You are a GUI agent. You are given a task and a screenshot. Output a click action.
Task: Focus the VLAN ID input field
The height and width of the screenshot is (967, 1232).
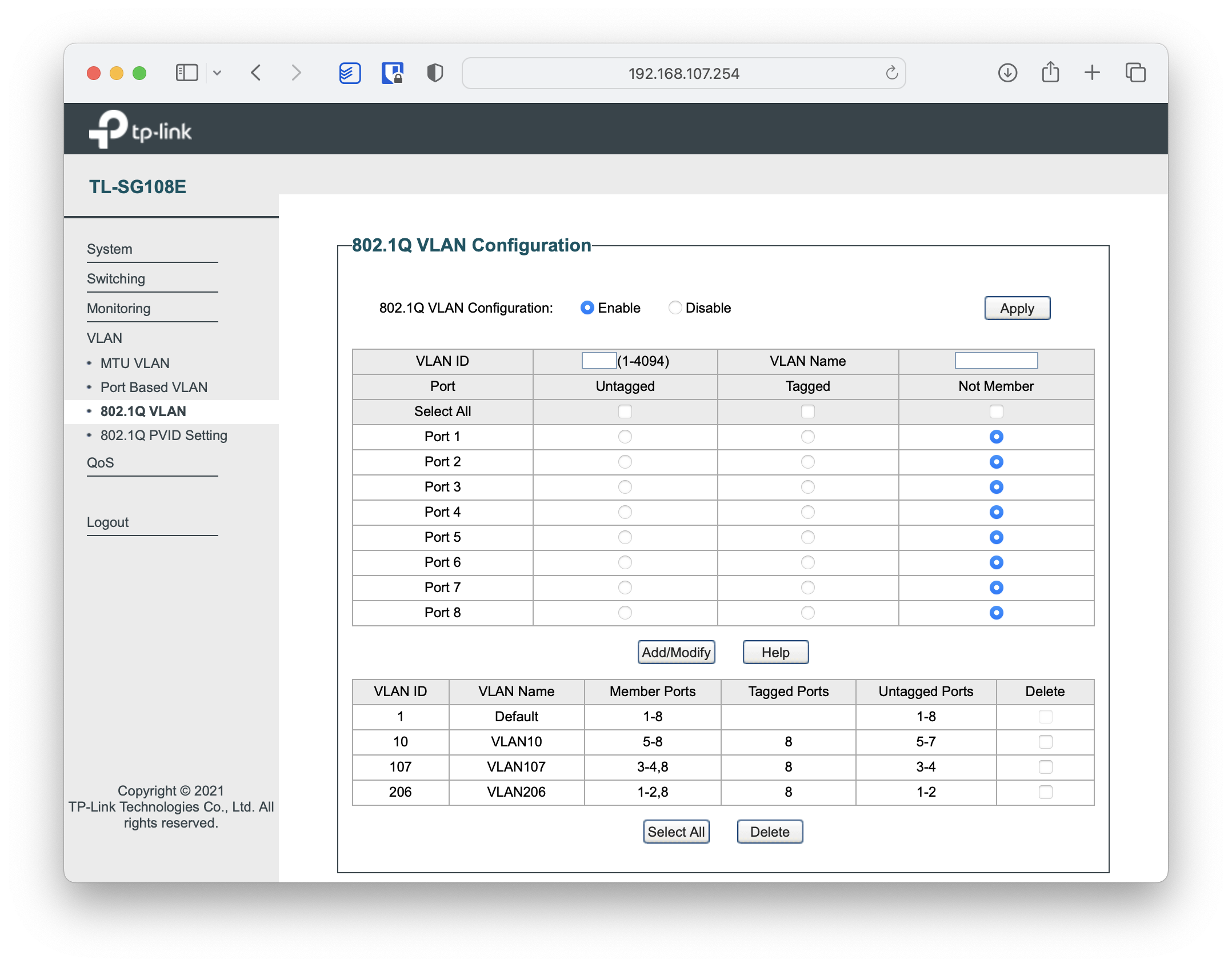click(x=599, y=361)
